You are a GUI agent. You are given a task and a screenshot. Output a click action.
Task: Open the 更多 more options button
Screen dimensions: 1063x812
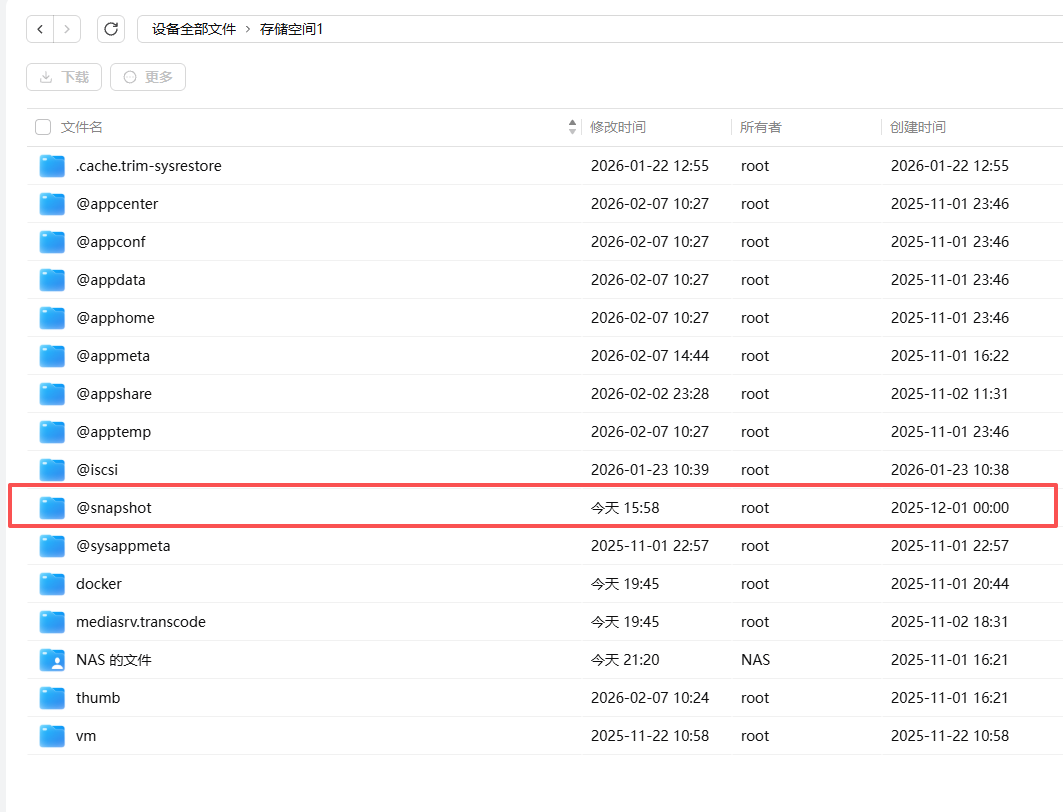[148, 77]
